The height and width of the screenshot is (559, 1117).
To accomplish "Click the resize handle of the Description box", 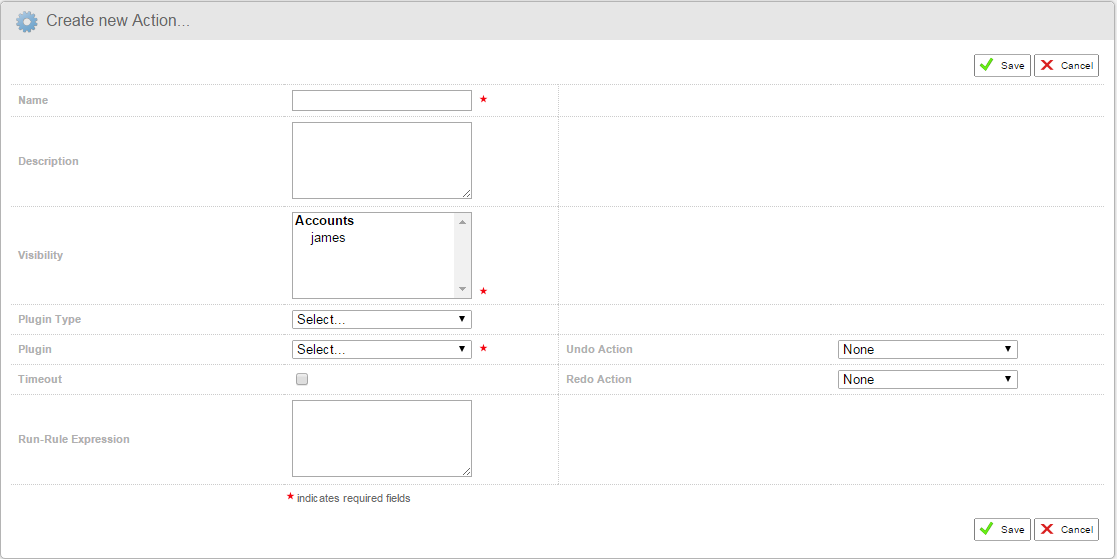I will (x=466, y=193).
